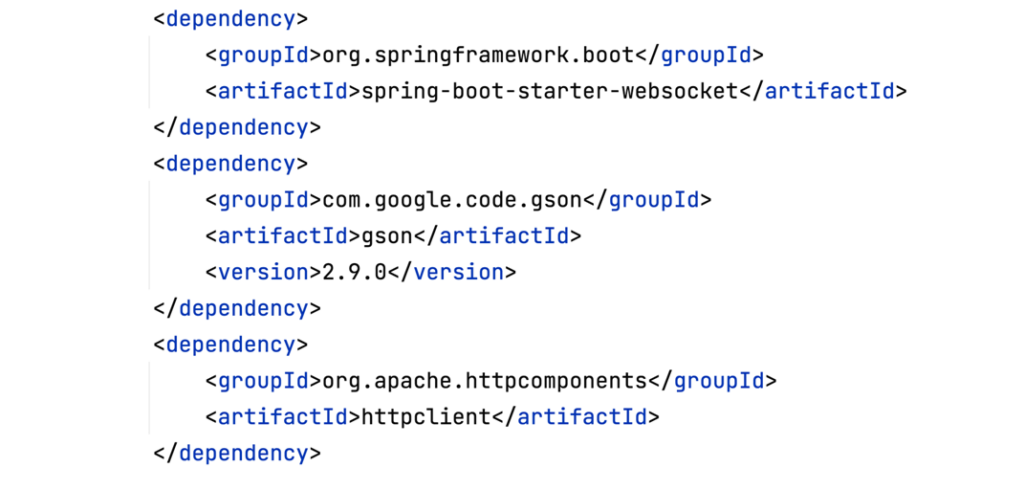Click opening groupId tag of httpcomponents line

point(264,381)
